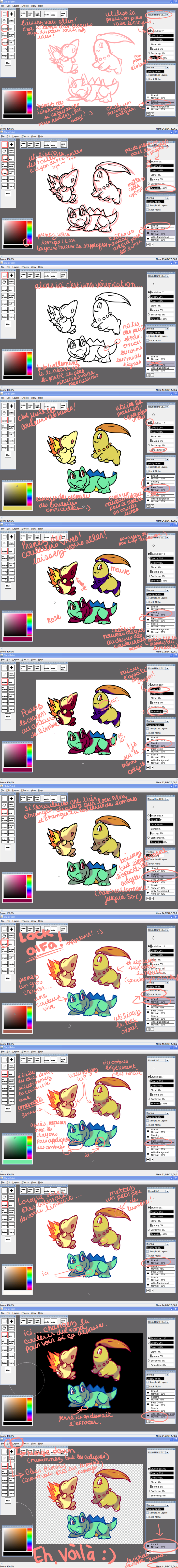Toggle 'Sample All Layers' in black-background screenshot
The image size is (178, 1568).
coord(148,1382)
